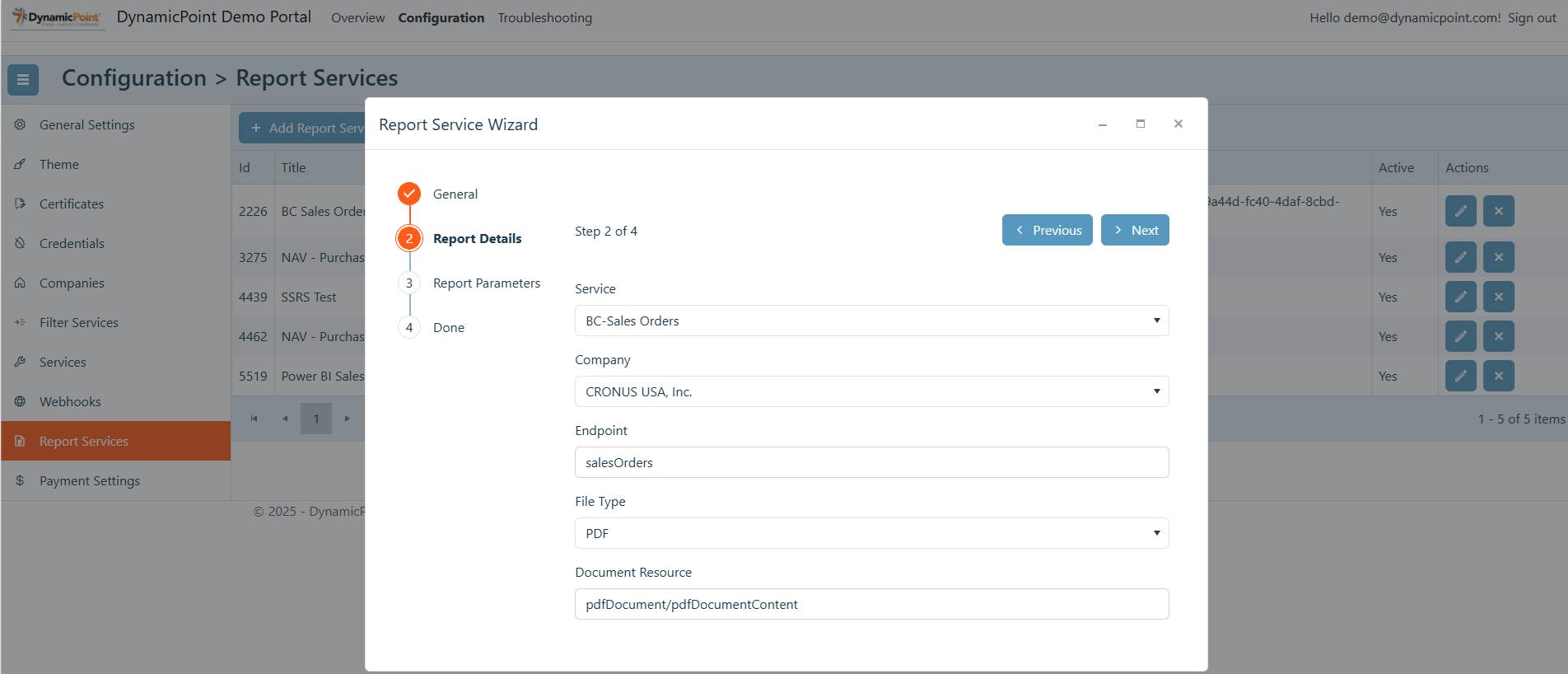Click the Add Report Service button
Screen dimensions: 1568x674
click(x=302, y=128)
